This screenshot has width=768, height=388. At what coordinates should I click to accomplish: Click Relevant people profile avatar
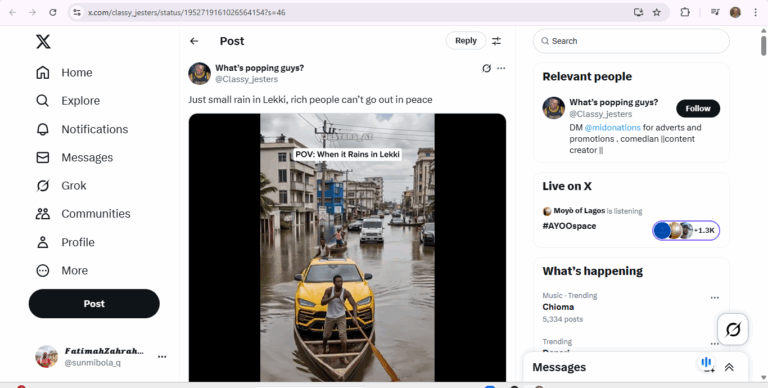click(553, 108)
